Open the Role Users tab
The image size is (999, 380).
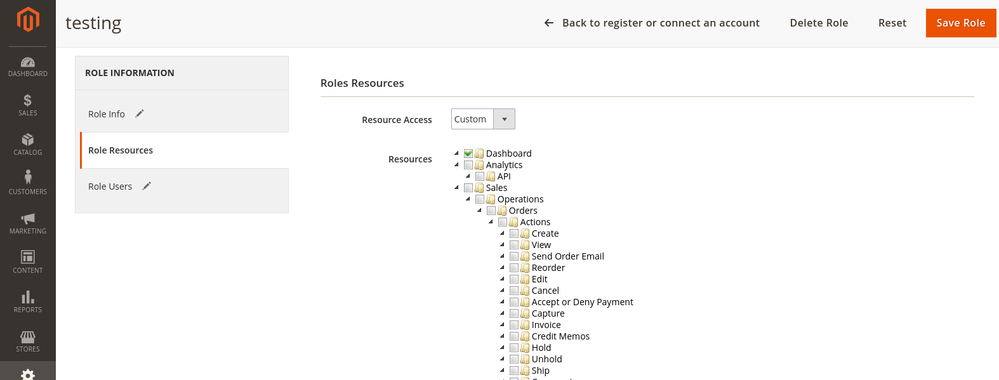pos(183,187)
